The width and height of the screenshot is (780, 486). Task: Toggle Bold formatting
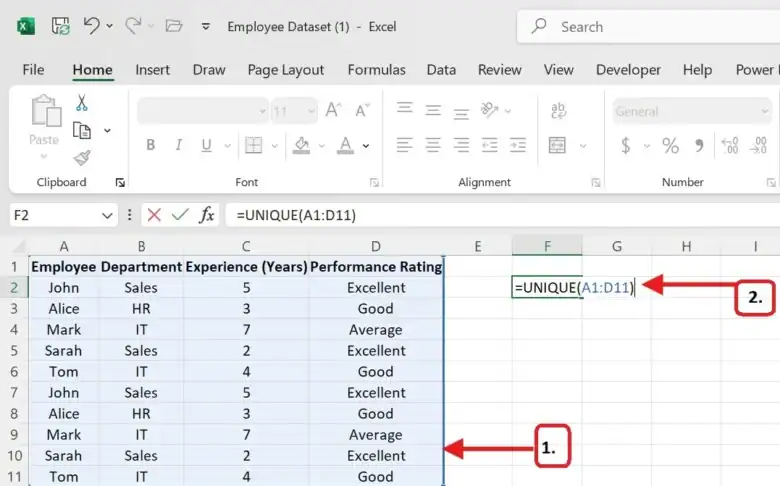click(150, 145)
